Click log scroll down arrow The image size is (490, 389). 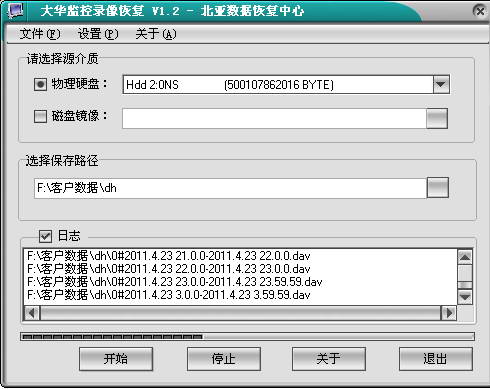pyautogui.click(x=465, y=296)
